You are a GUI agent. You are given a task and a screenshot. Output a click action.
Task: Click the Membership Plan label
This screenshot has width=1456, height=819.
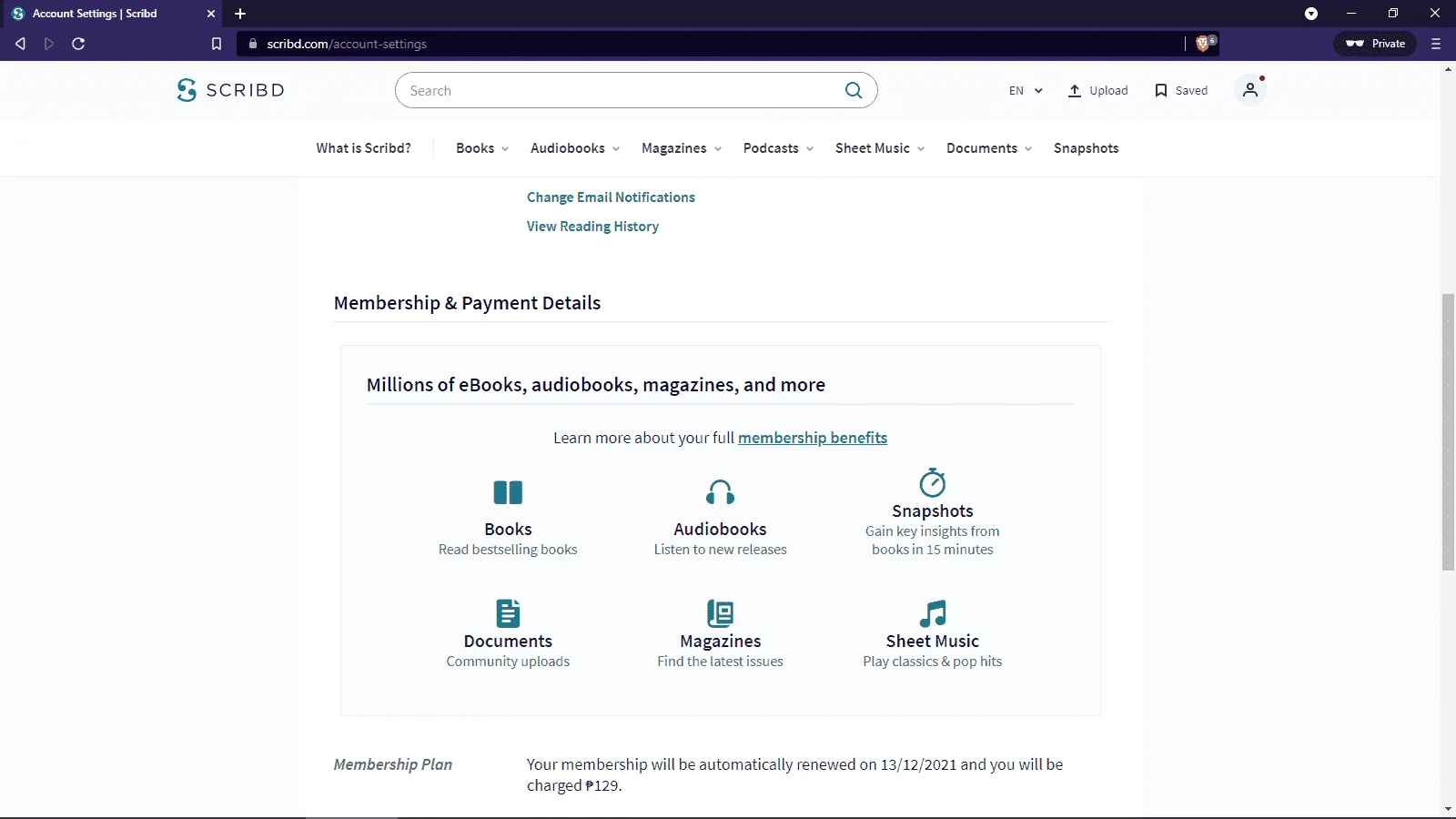pos(393,764)
